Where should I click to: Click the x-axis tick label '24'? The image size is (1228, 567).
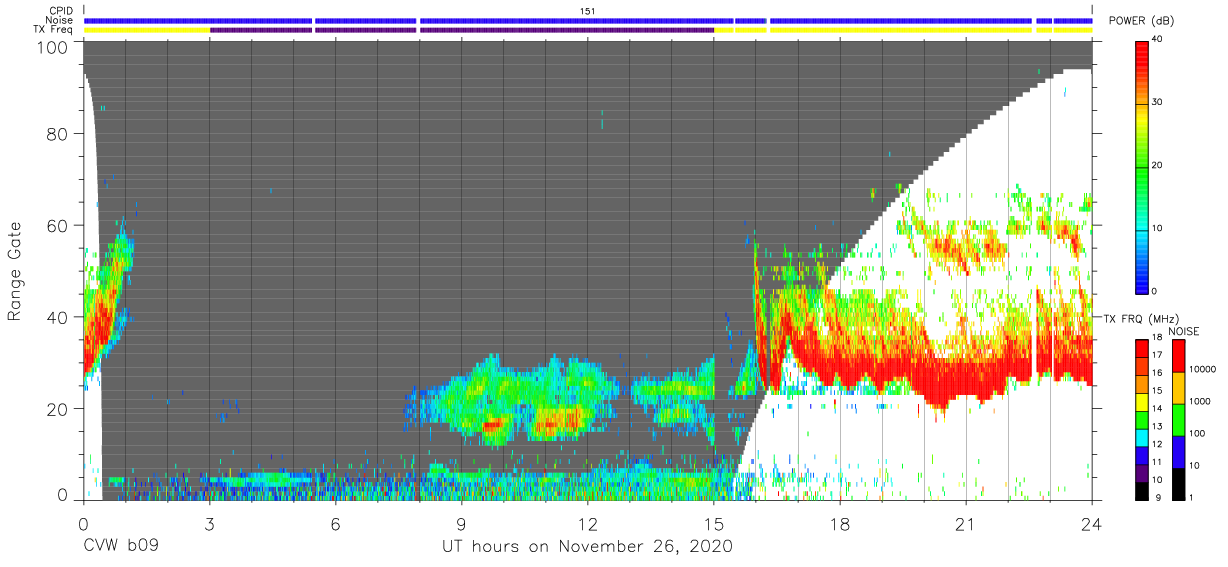point(1091,524)
